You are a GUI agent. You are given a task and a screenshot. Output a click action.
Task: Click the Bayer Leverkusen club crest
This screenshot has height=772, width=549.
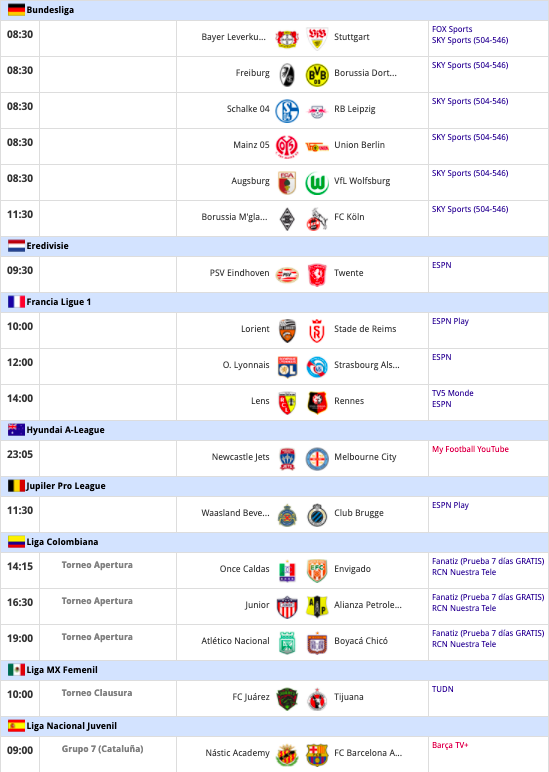(x=287, y=38)
